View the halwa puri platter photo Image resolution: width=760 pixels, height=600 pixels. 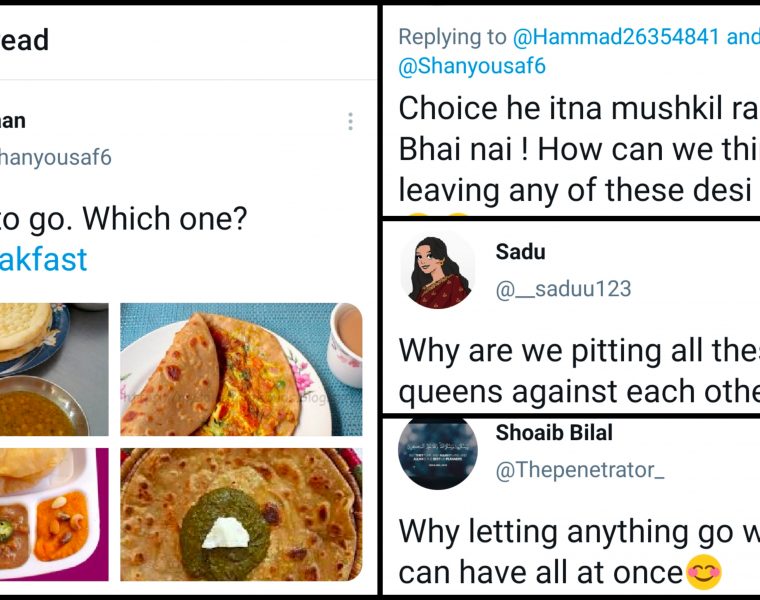pos(53,514)
